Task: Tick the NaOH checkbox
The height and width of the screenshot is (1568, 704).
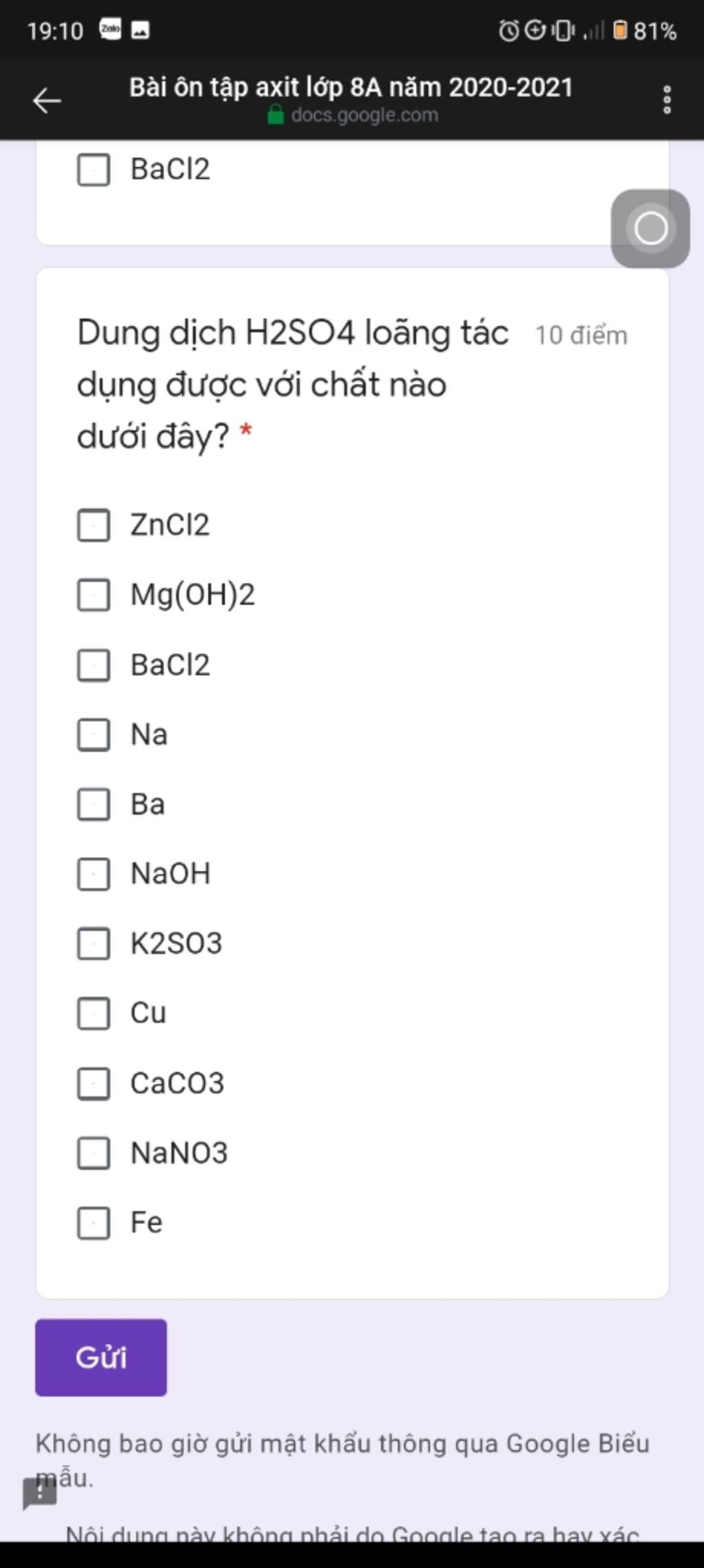Action: (x=93, y=874)
